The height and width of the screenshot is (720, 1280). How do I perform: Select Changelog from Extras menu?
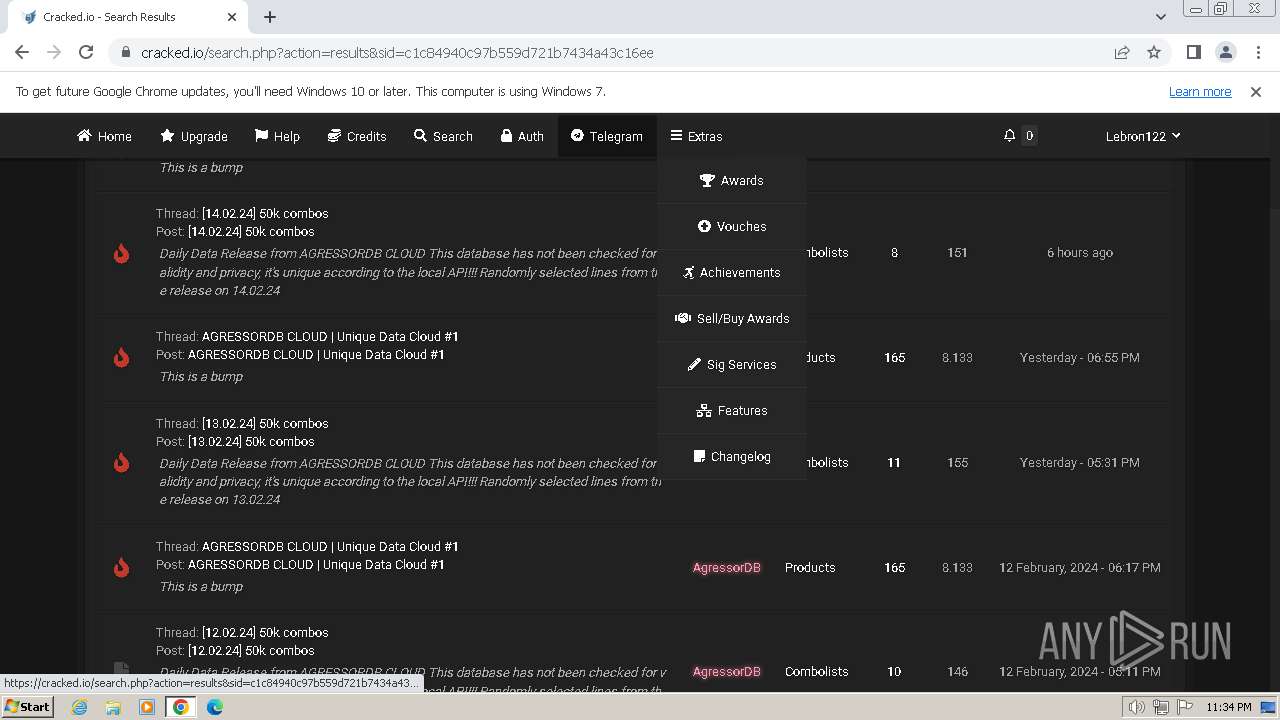(x=732, y=456)
